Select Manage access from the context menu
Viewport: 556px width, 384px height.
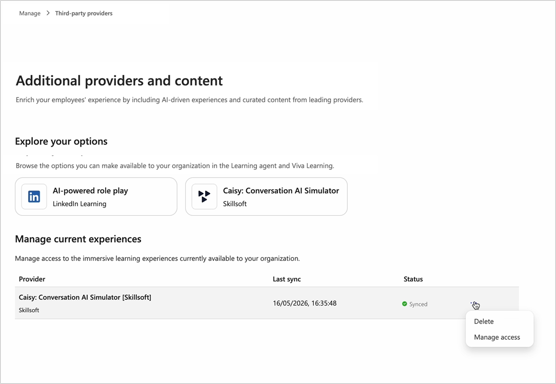(497, 337)
